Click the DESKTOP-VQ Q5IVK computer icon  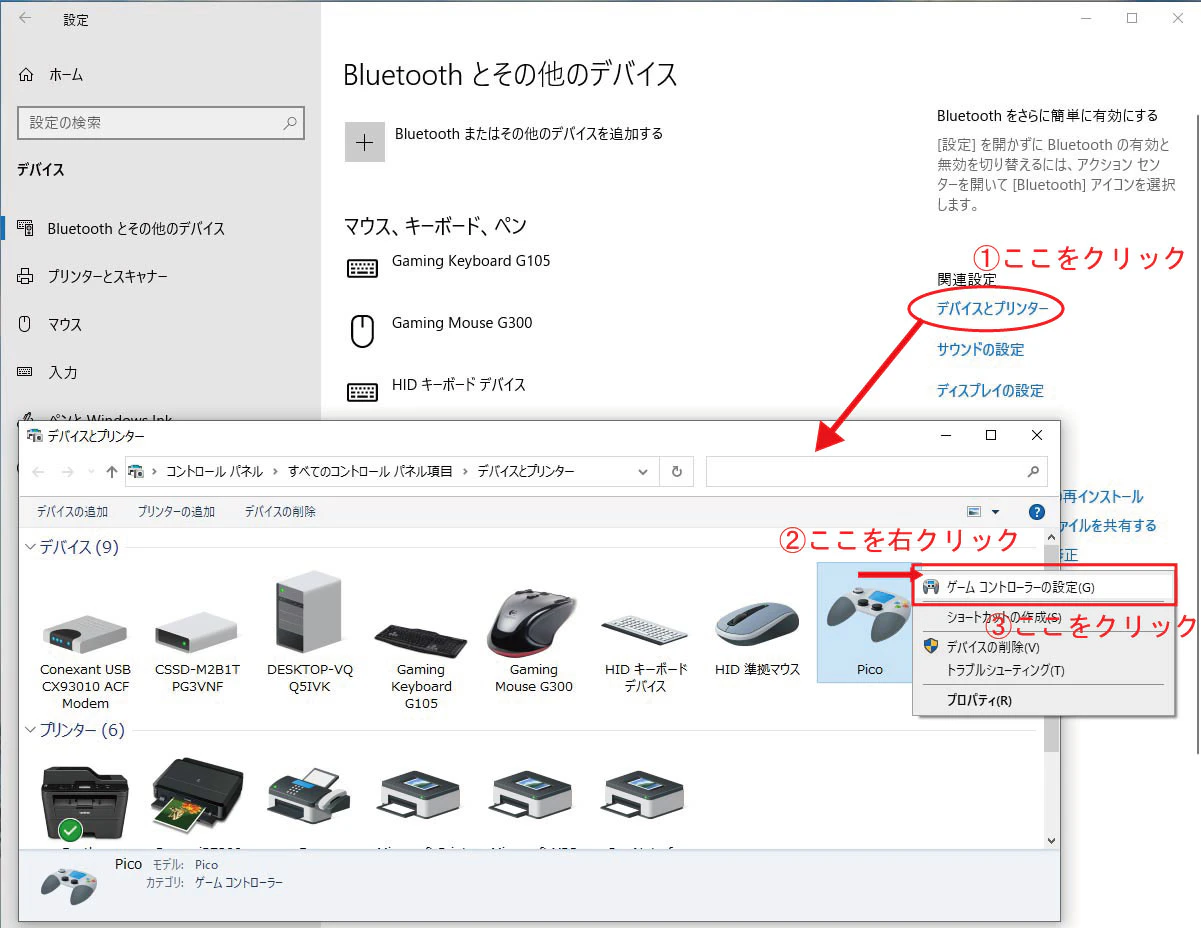[x=308, y=610]
